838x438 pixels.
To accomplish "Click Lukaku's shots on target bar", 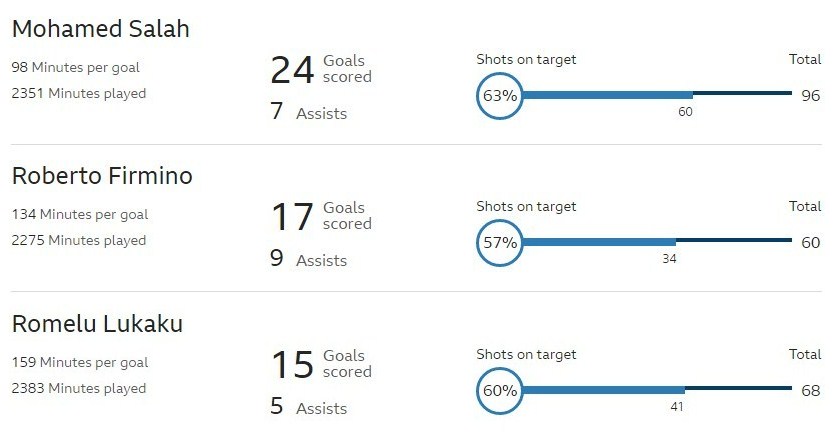I will click(x=602, y=390).
